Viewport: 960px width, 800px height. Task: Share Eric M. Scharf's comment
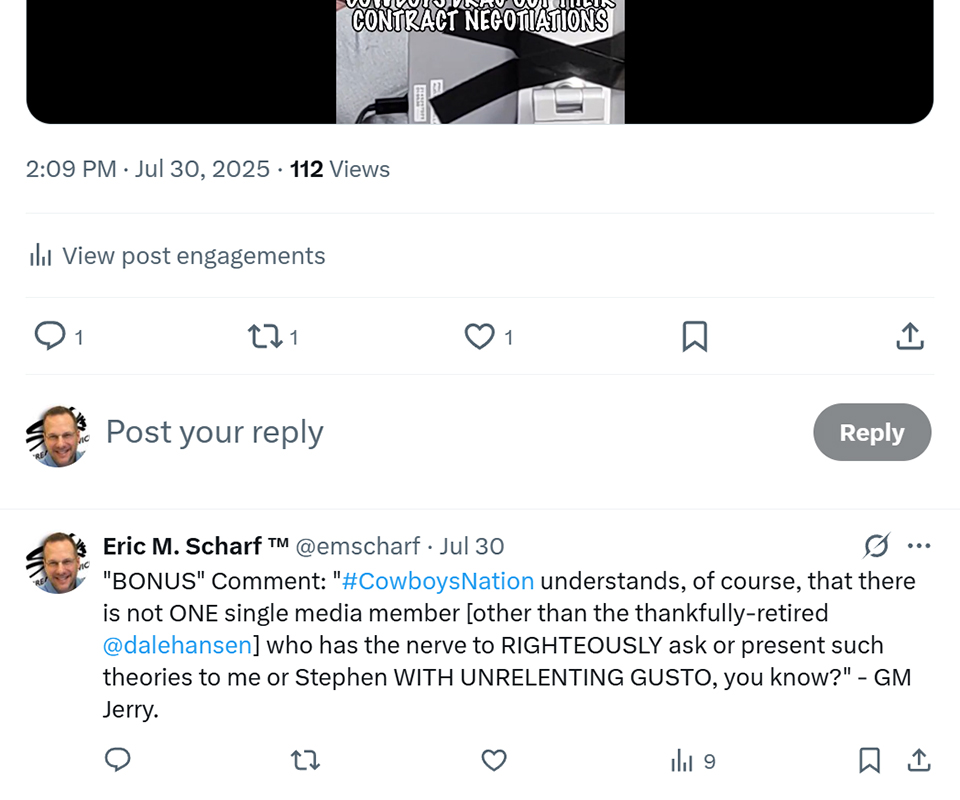(918, 761)
